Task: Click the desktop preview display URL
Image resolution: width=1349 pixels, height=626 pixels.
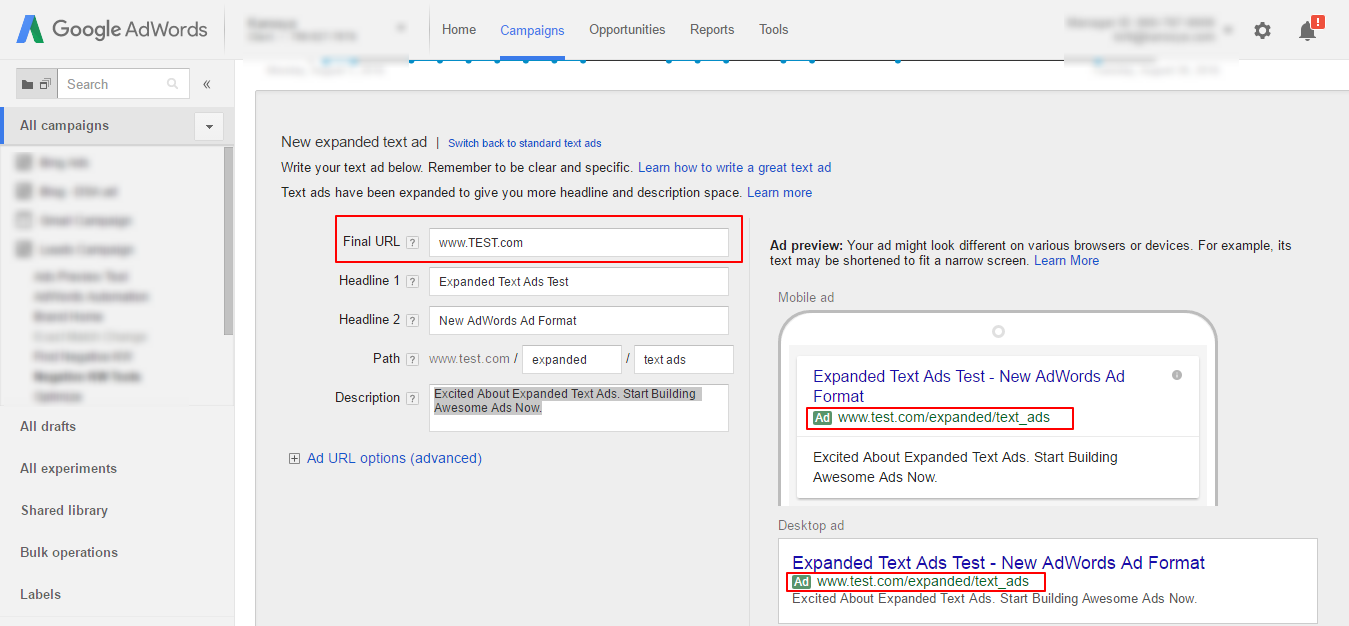Action: click(923, 581)
